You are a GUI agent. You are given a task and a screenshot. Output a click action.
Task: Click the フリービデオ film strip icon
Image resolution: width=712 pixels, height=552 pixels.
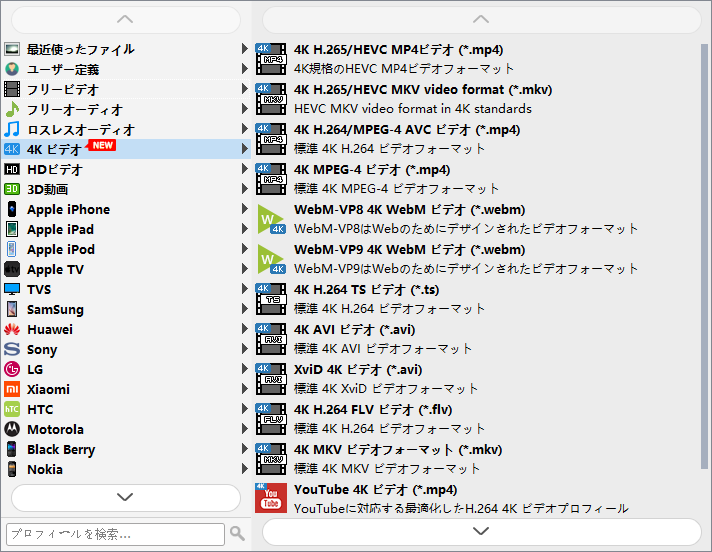[x=12, y=89]
